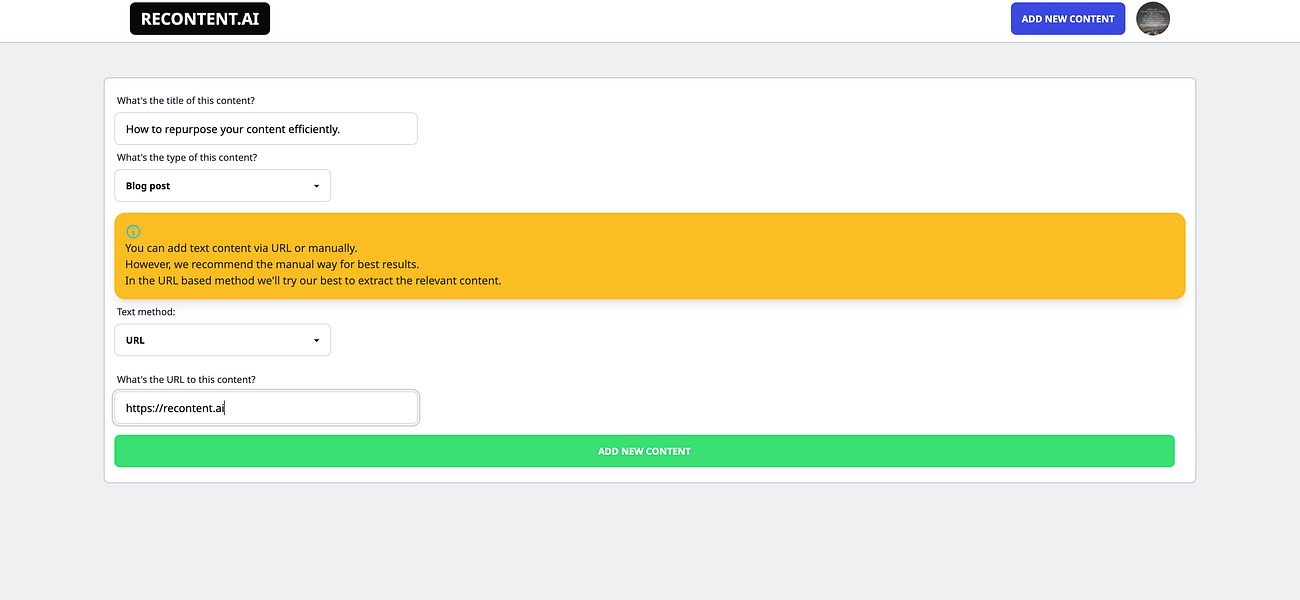Open the URL text method dropdown
This screenshot has height=600, width=1300.
click(223, 340)
